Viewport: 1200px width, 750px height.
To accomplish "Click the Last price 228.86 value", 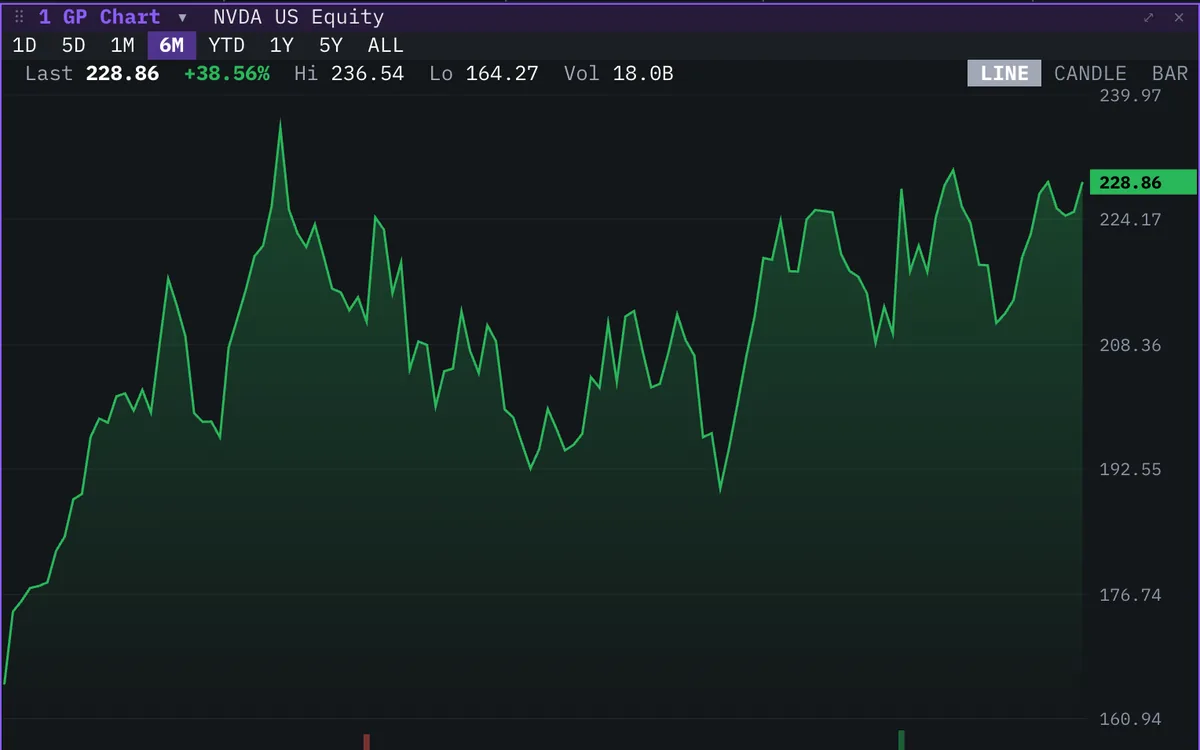I will coord(122,73).
